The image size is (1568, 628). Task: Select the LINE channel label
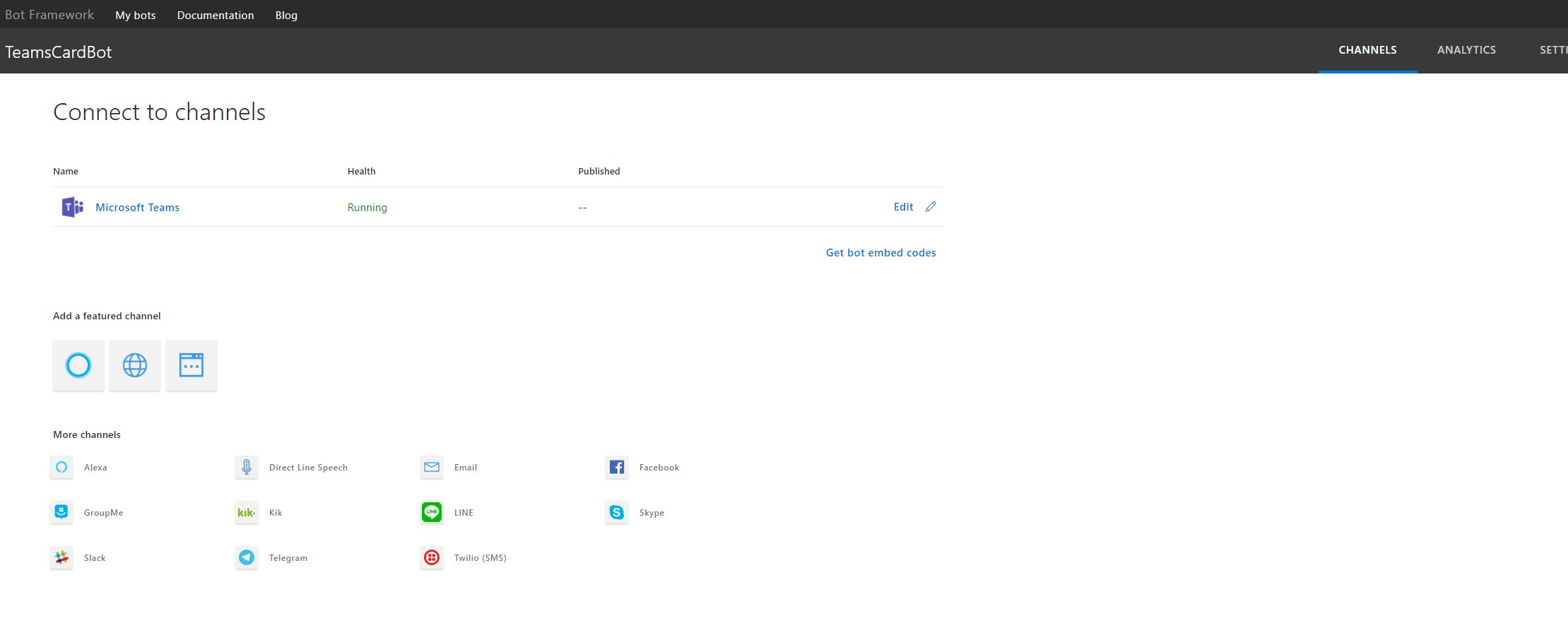[x=464, y=512]
